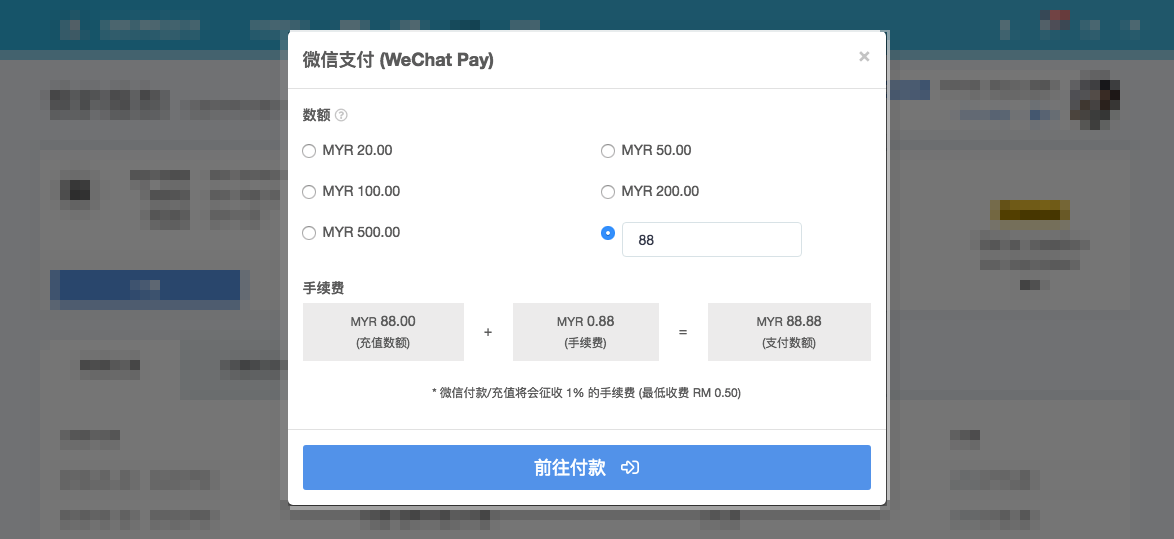The image size is (1174, 539).
Task: Click the MYR 88.00 充值数额 box
Action: click(383, 332)
